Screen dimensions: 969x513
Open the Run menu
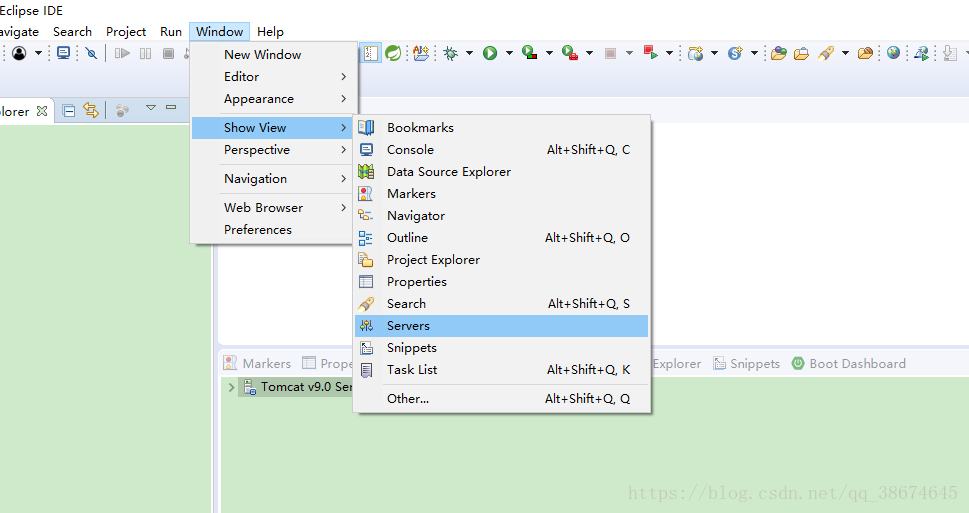click(171, 32)
